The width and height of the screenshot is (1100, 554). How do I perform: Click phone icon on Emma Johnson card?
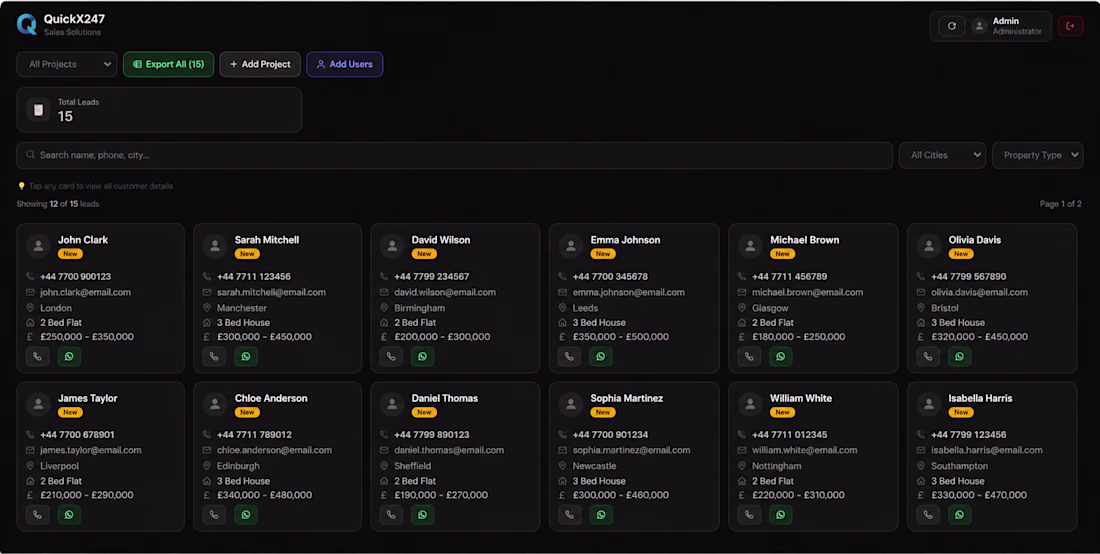[569, 356]
